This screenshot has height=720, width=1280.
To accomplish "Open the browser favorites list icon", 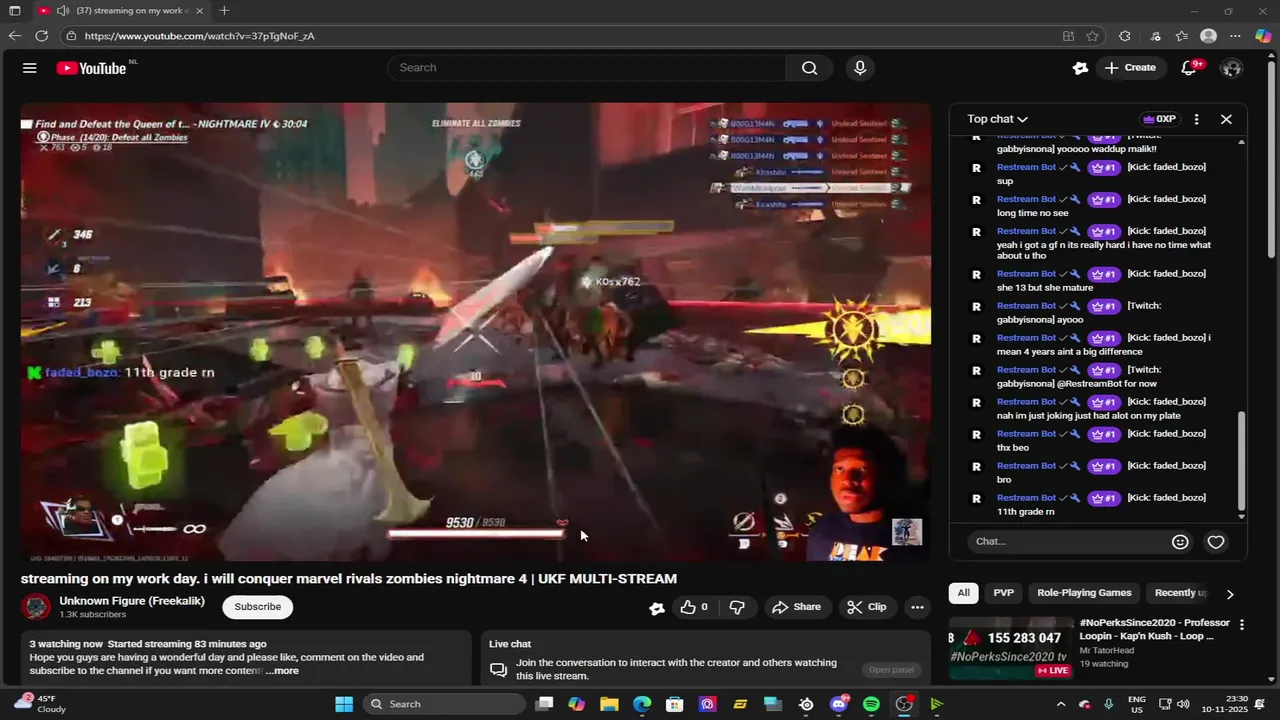I will (x=1182, y=36).
